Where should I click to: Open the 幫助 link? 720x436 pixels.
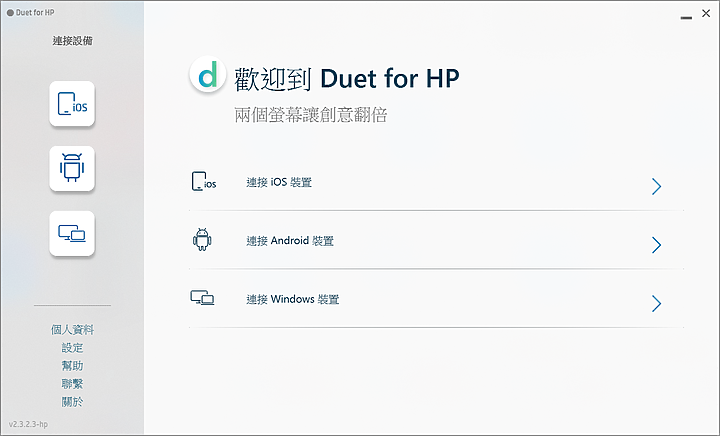[72, 366]
